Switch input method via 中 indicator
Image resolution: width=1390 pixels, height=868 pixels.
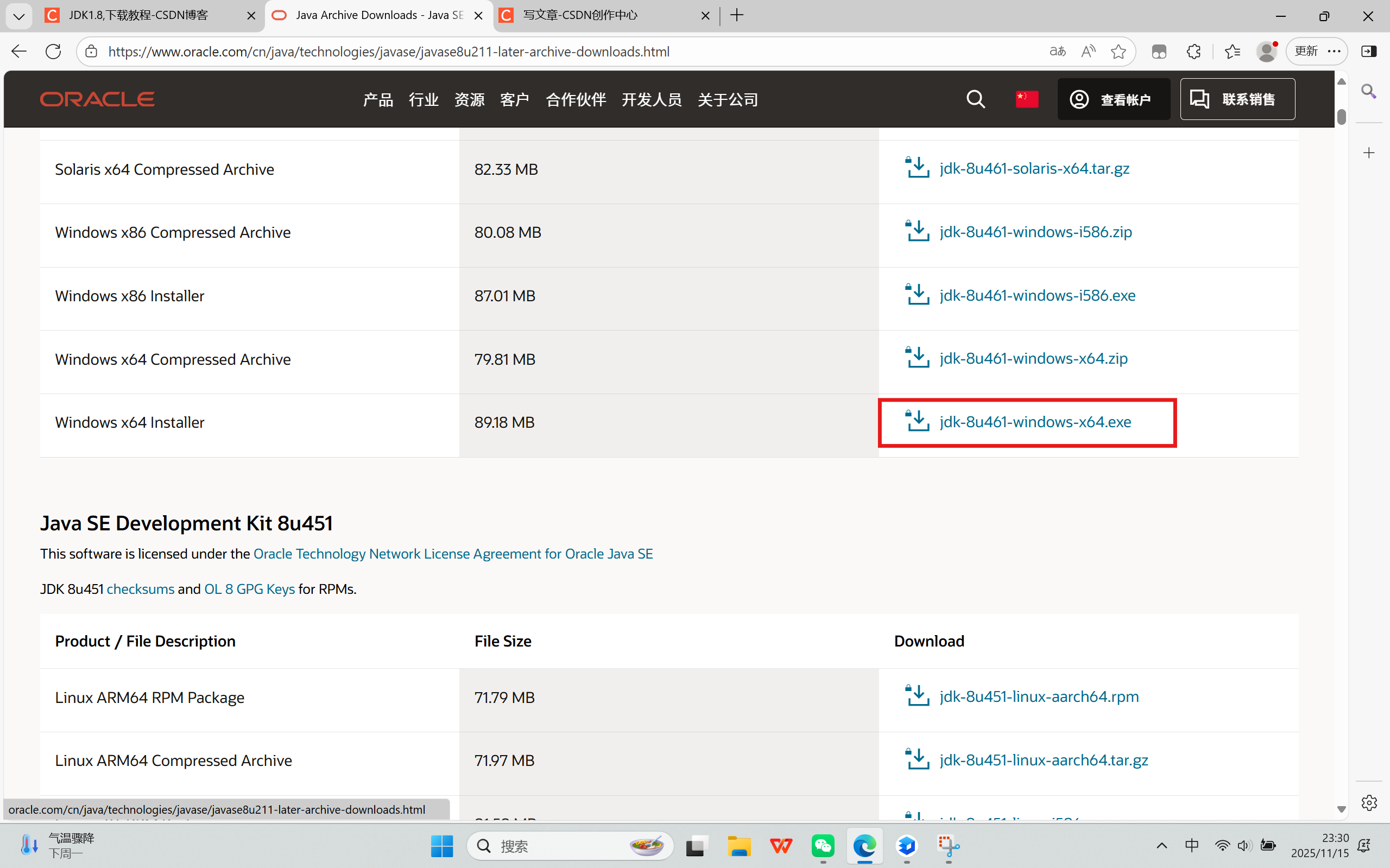(x=1191, y=845)
